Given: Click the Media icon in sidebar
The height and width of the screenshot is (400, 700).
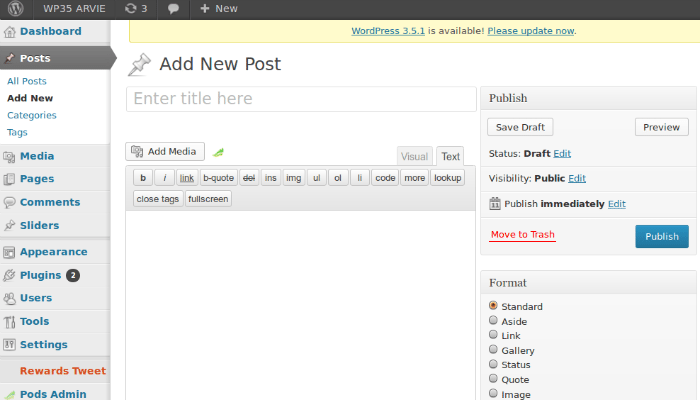Looking at the screenshot, I should click(x=10, y=156).
